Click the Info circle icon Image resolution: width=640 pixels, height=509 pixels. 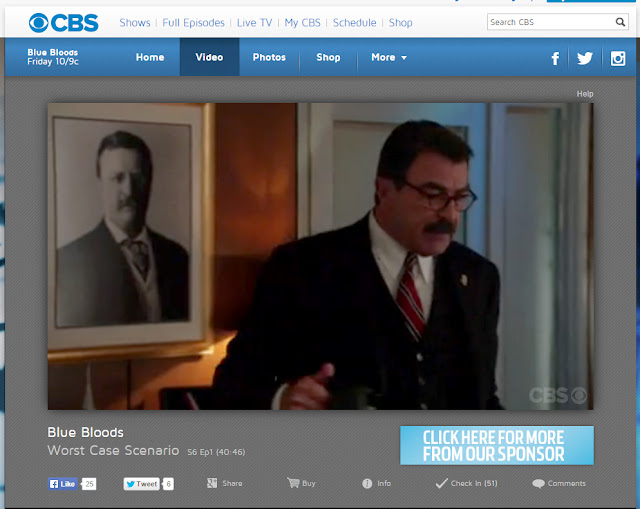tap(367, 483)
